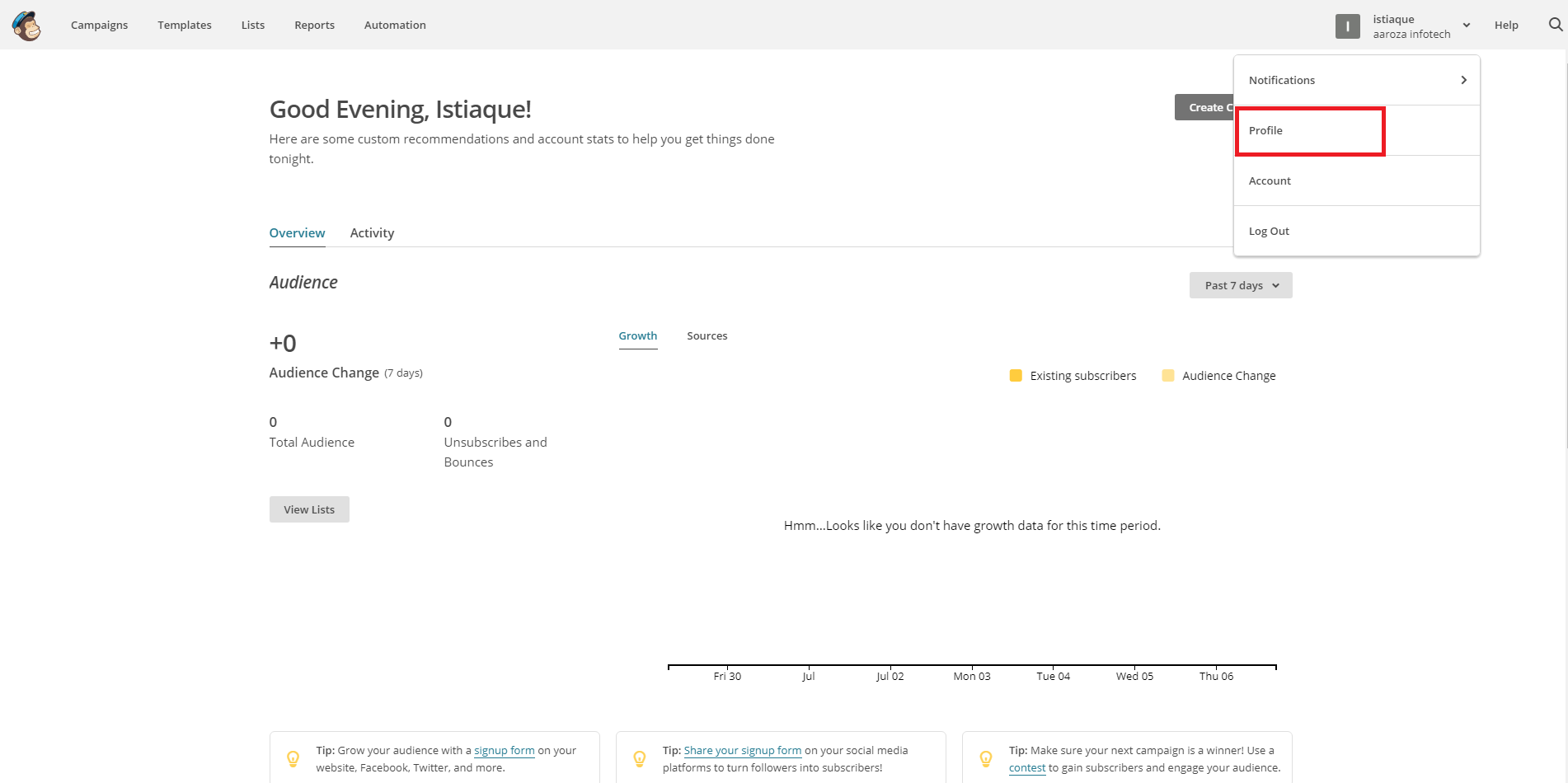Open the Past 7 days dropdown
The width and height of the screenshot is (1568, 783).
tap(1240, 285)
